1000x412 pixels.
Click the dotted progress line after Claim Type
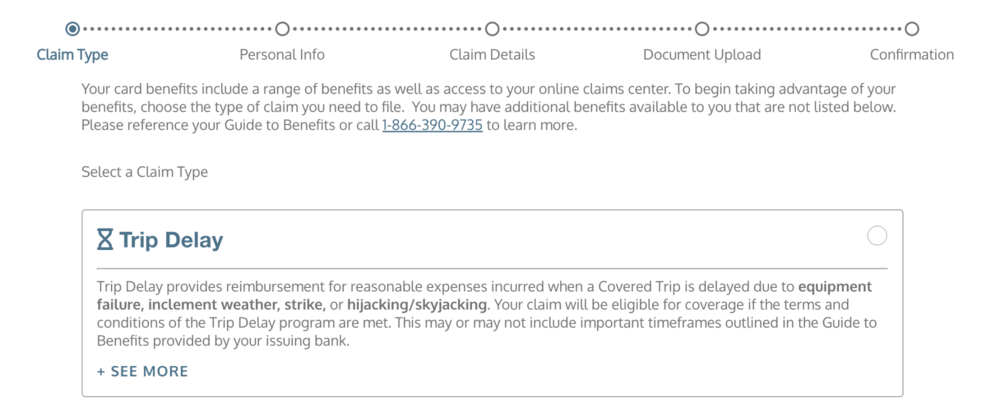point(177,28)
